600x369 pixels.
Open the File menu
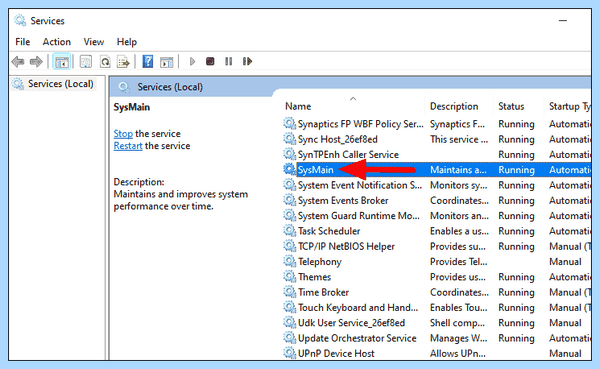pyautogui.click(x=23, y=42)
